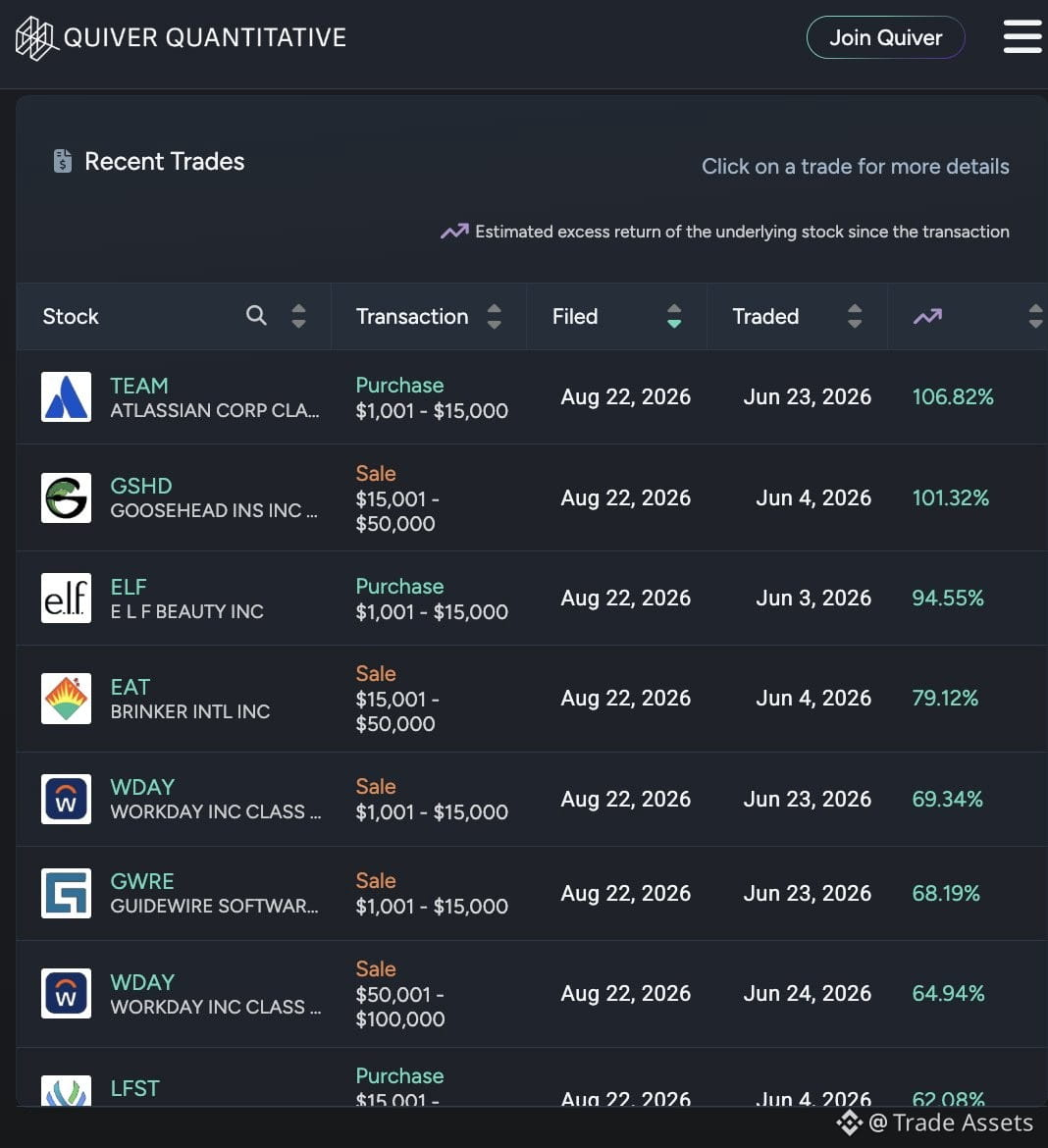Click the Stock column header label
This screenshot has height=1148, width=1048.
(71, 316)
